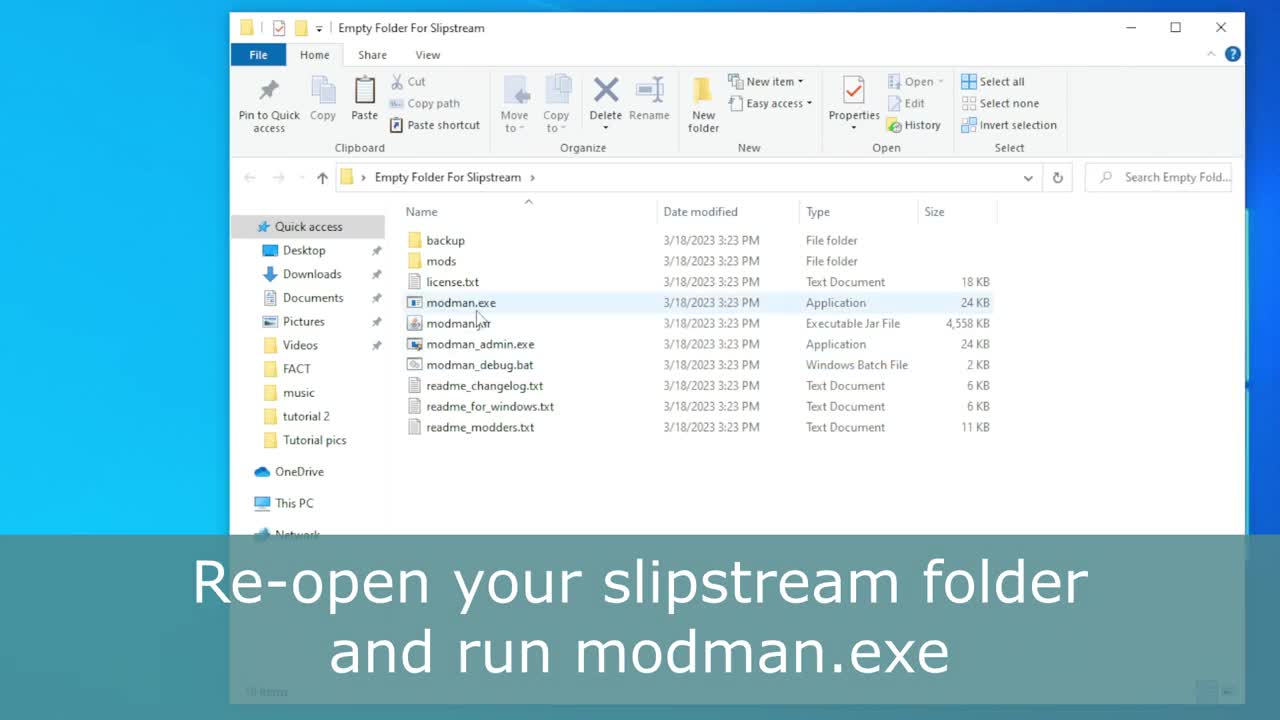This screenshot has width=1280, height=720.
Task: Click the Copy path button
Action: point(424,103)
